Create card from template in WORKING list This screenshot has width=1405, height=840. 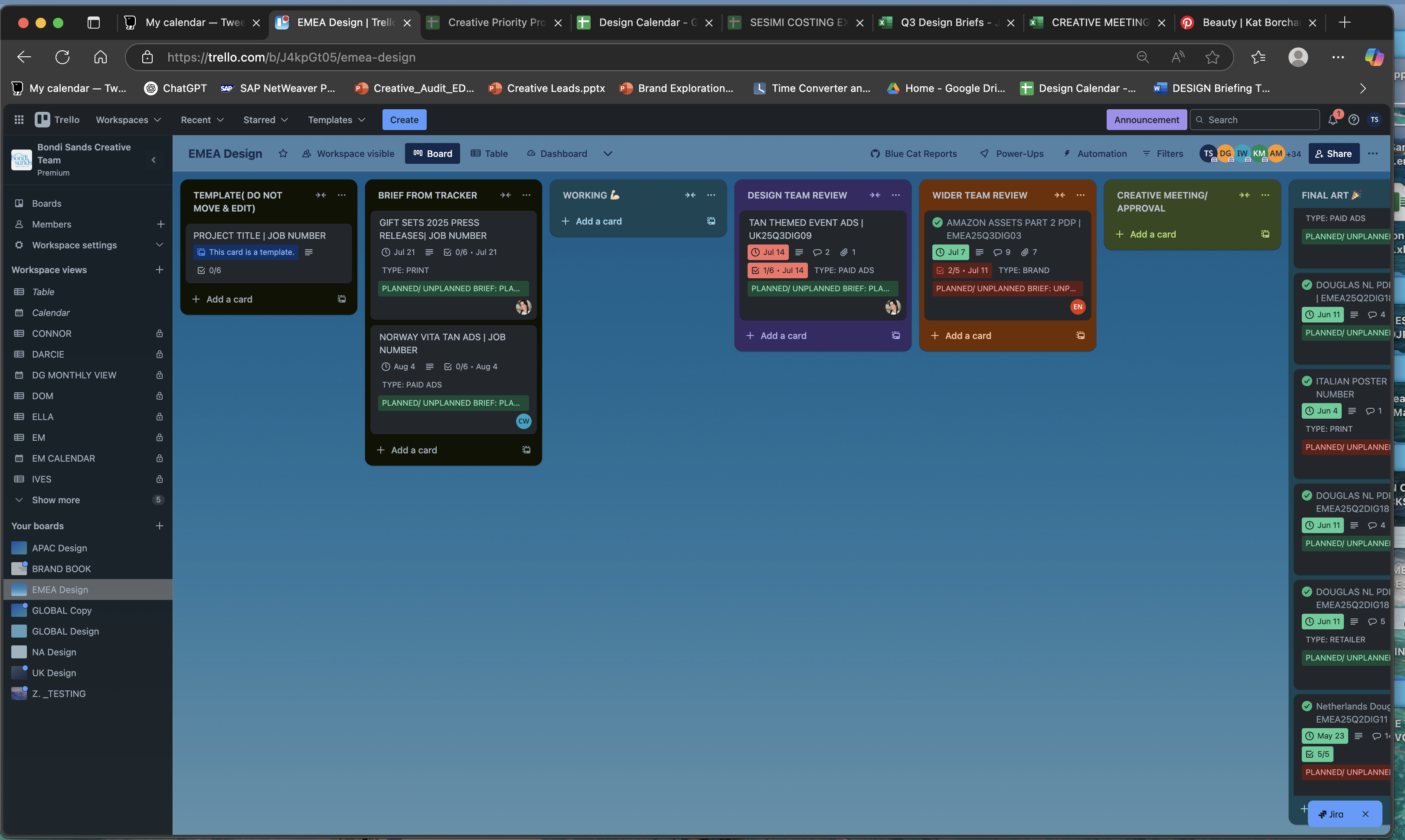(x=711, y=221)
